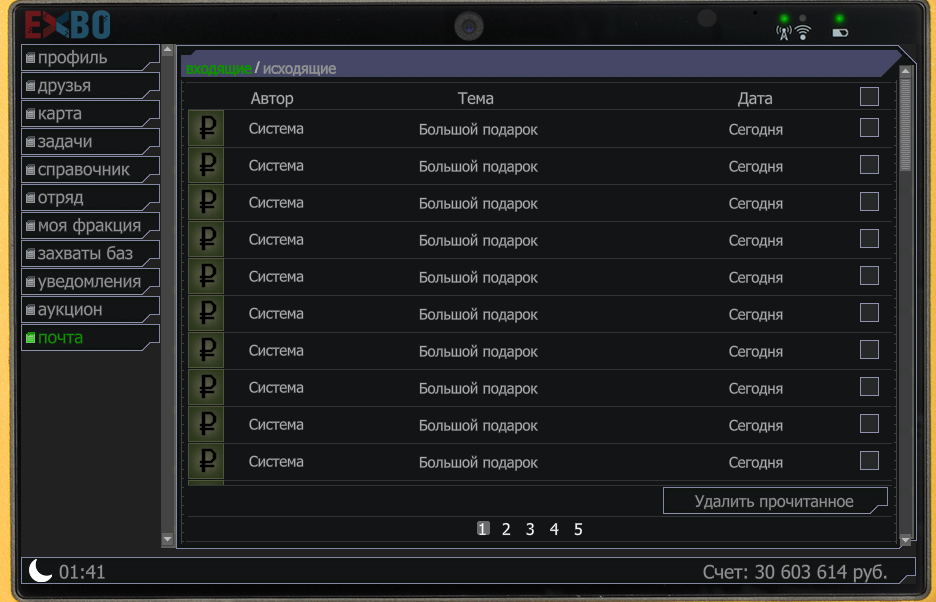The height and width of the screenshot is (602, 936).
Task: Click the mail list scrollbar up arrow
Action: tap(906, 72)
